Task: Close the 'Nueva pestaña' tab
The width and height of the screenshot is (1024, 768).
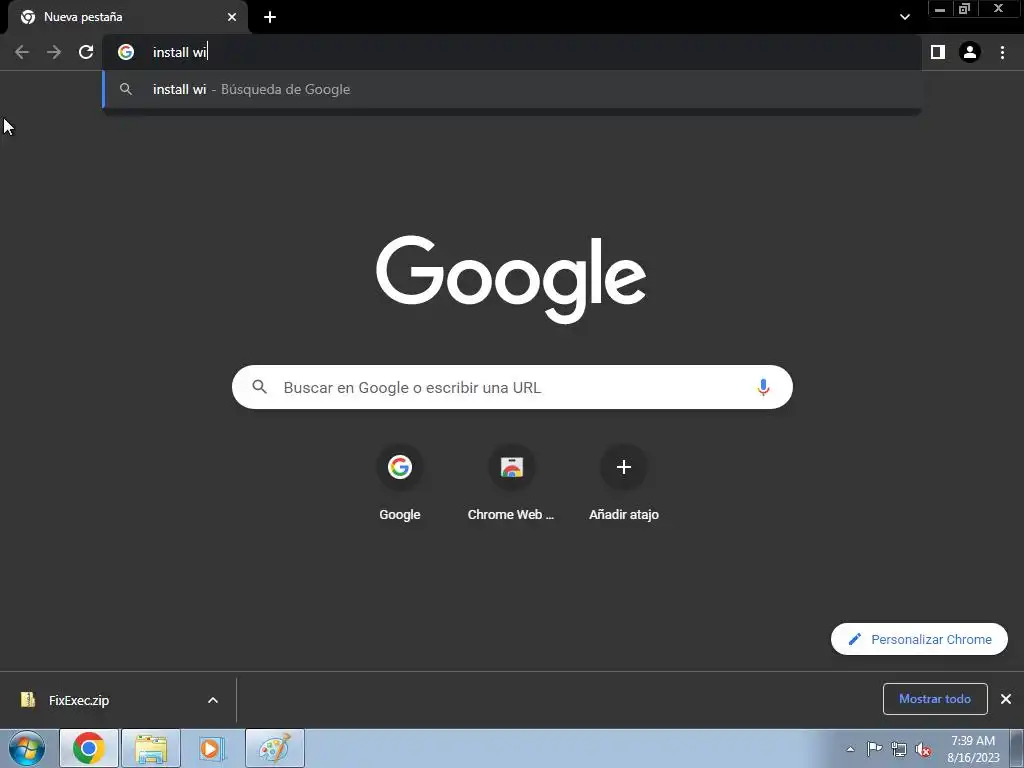Action: point(232,17)
